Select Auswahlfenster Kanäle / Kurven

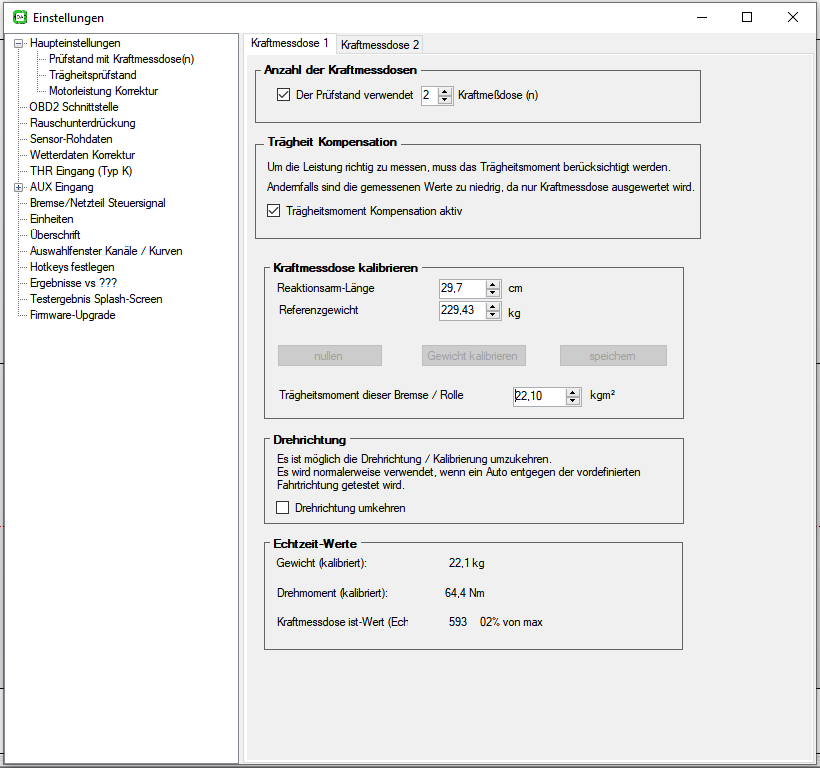pyautogui.click(x=106, y=251)
